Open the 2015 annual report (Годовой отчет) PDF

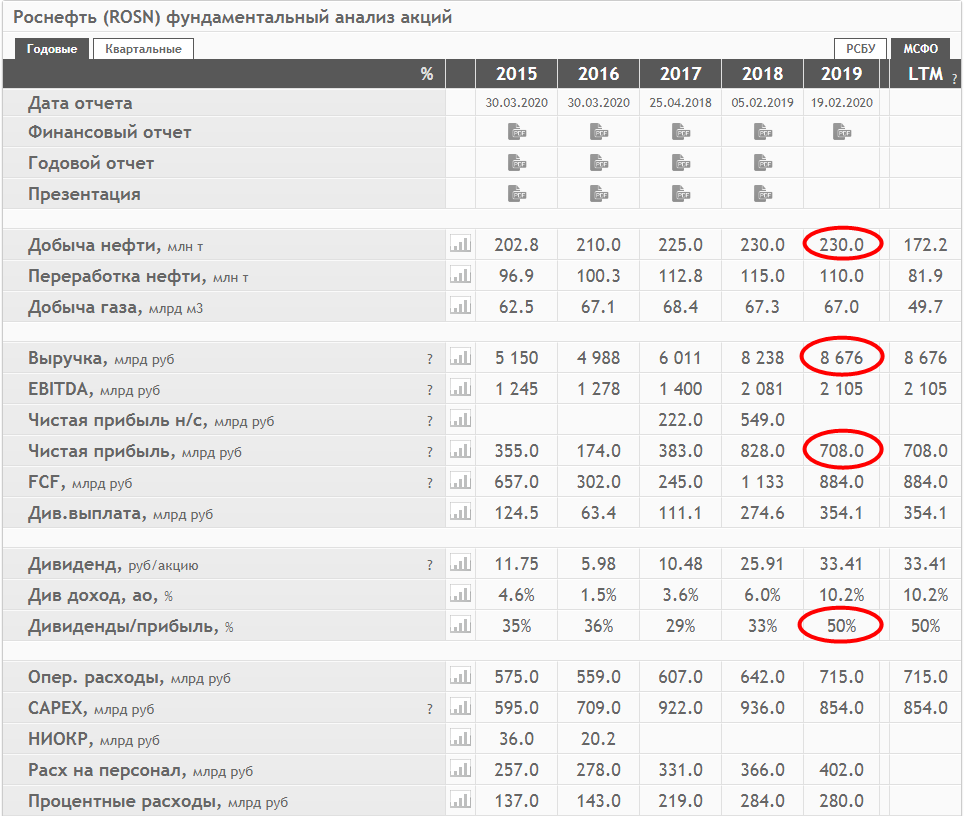tap(517, 163)
